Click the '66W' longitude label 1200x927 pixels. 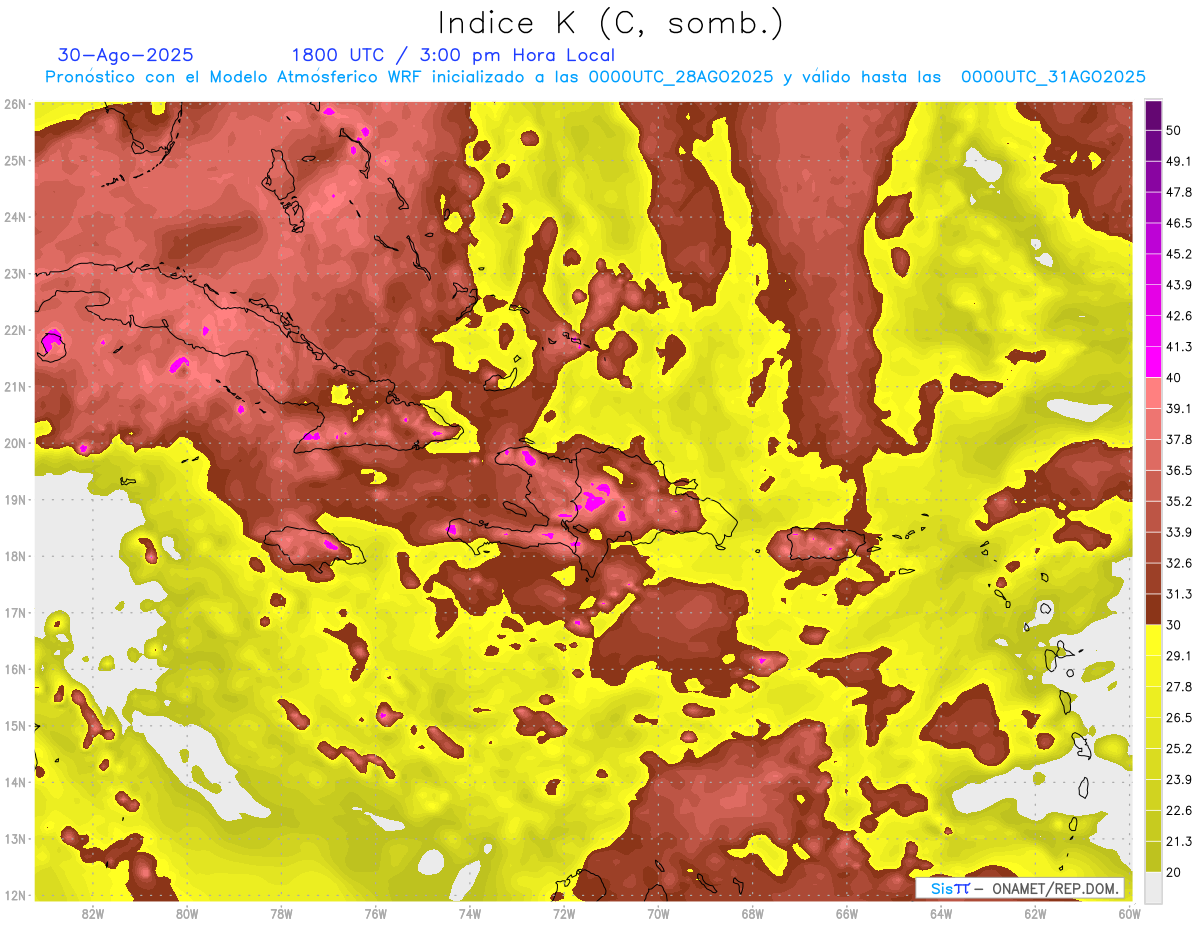coord(847,913)
